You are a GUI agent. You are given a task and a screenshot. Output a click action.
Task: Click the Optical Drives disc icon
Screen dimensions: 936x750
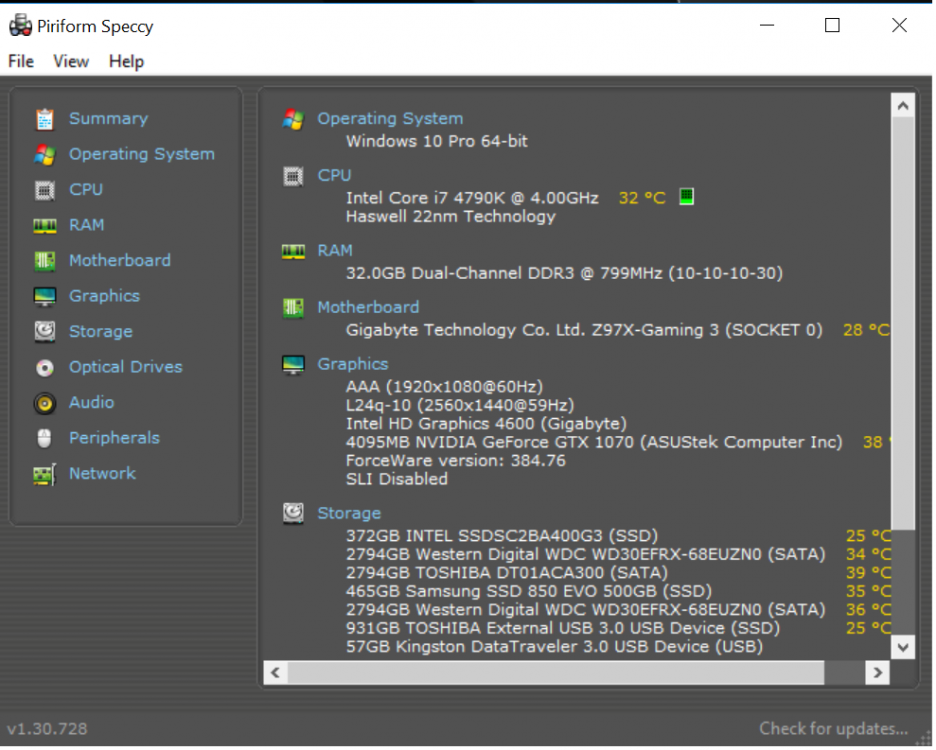click(45, 368)
